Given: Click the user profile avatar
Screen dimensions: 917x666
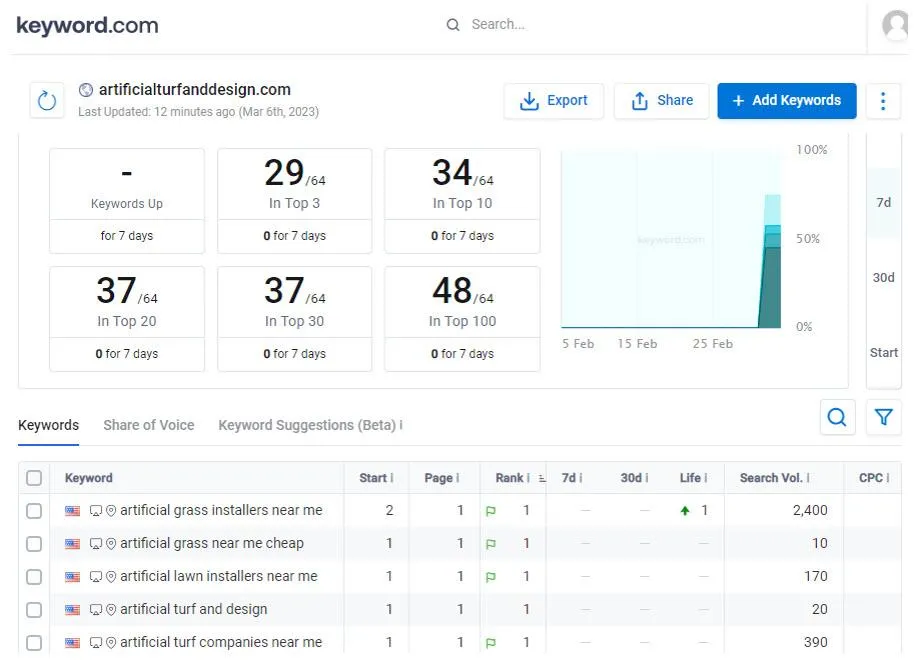Looking at the screenshot, I should pyautogui.click(x=896, y=25).
